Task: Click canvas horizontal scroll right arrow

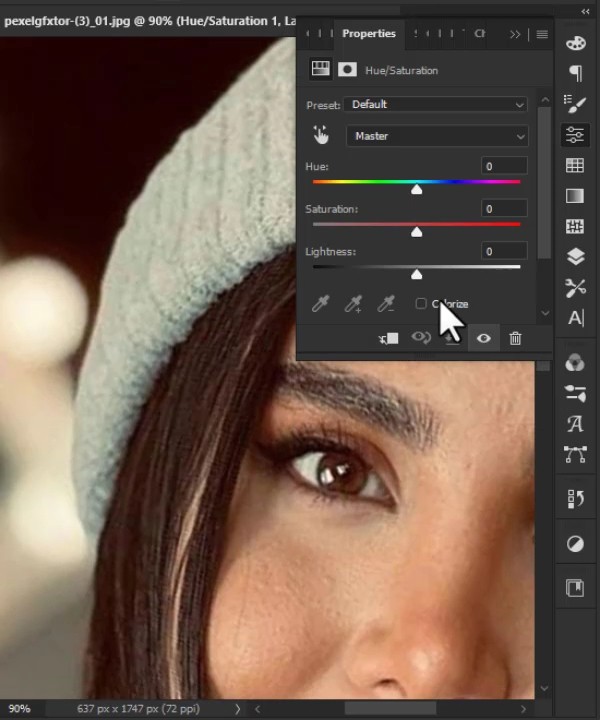Action: pyautogui.click(x=523, y=709)
